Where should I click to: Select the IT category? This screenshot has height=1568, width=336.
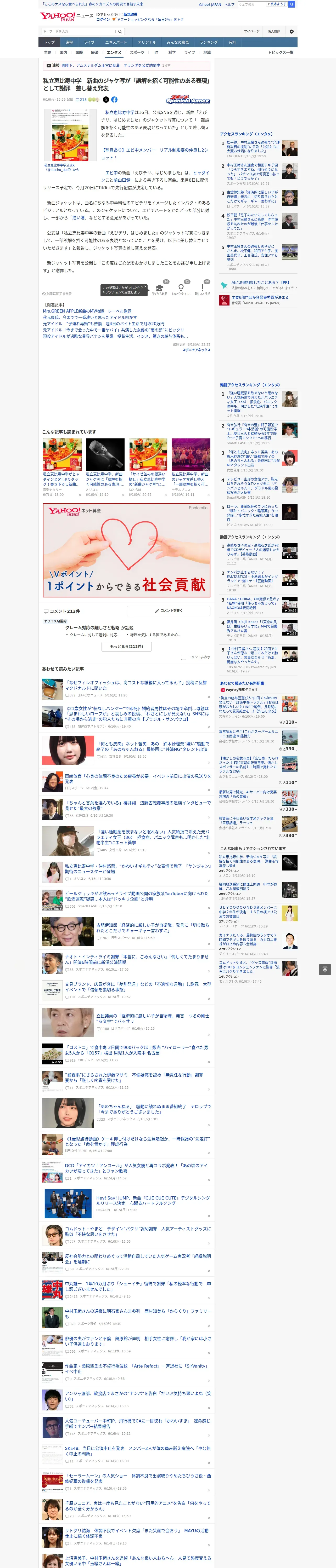point(156,52)
